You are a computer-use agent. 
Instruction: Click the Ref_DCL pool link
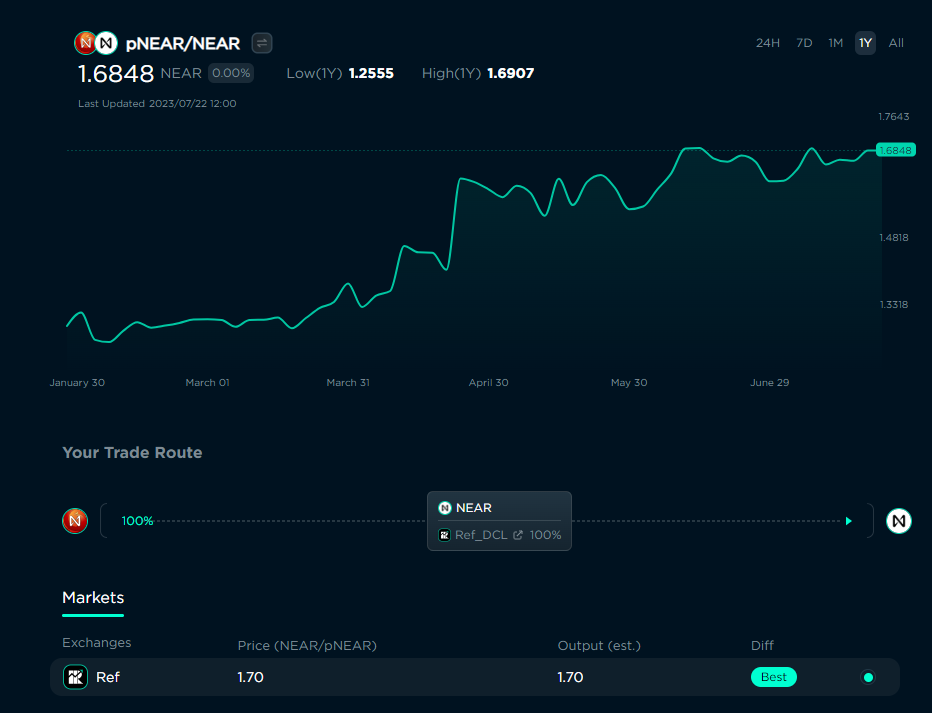click(481, 535)
